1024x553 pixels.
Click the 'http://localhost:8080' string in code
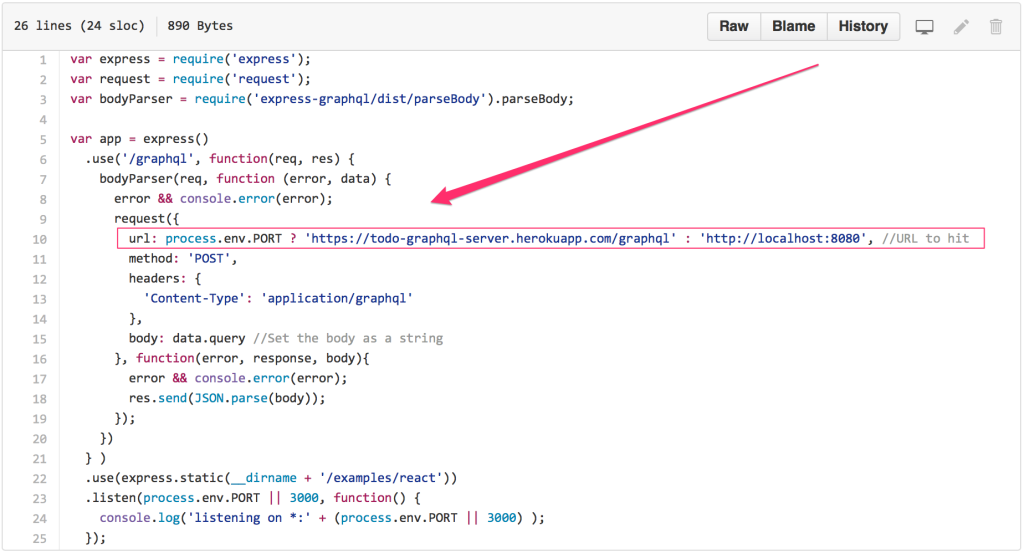(781, 239)
